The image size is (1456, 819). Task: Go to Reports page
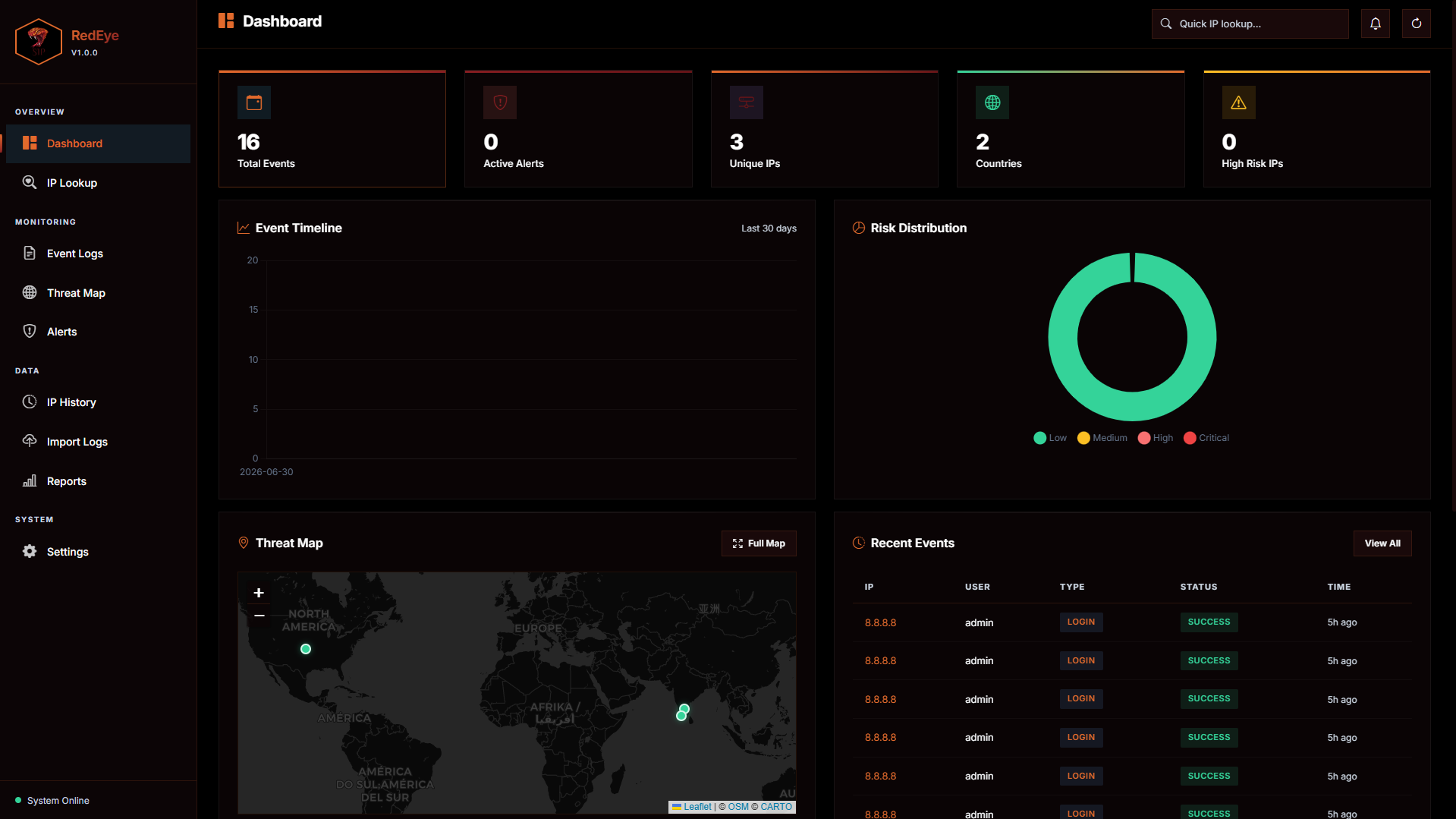pyautogui.click(x=98, y=481)
